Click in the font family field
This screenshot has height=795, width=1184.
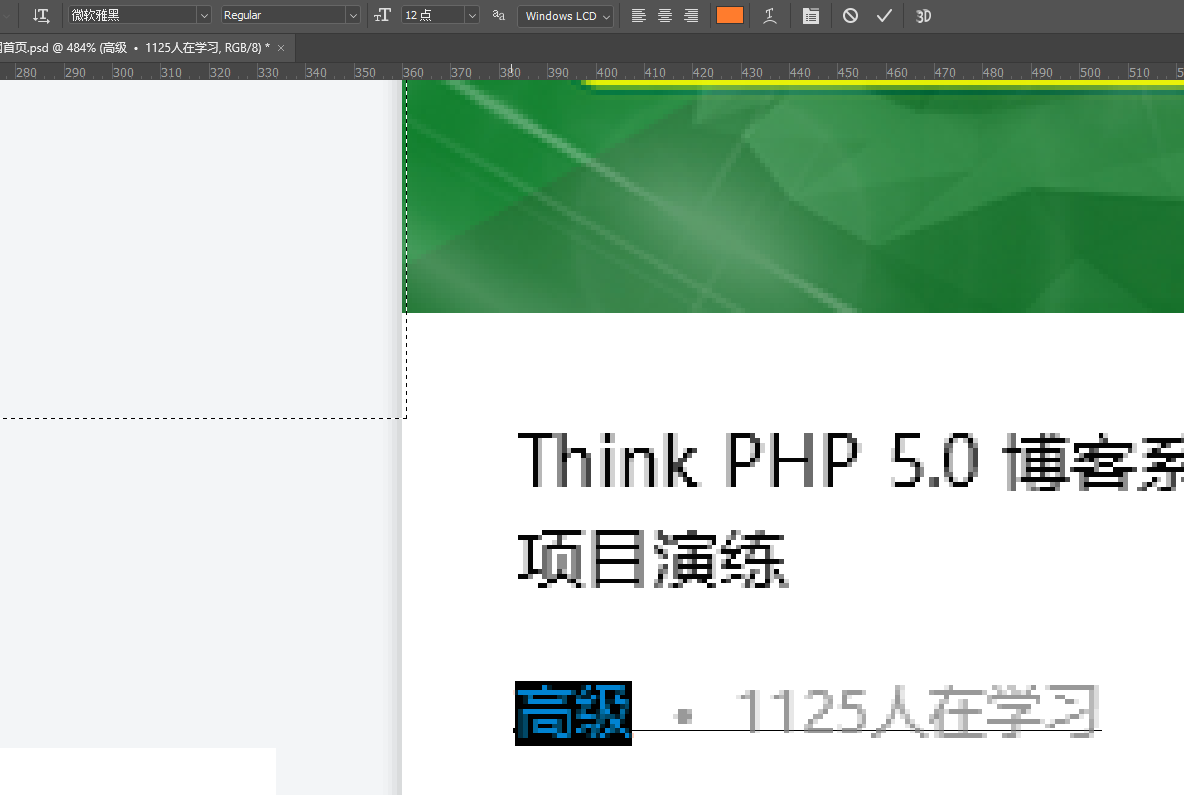pyautogui.click(x=133, y=15)
